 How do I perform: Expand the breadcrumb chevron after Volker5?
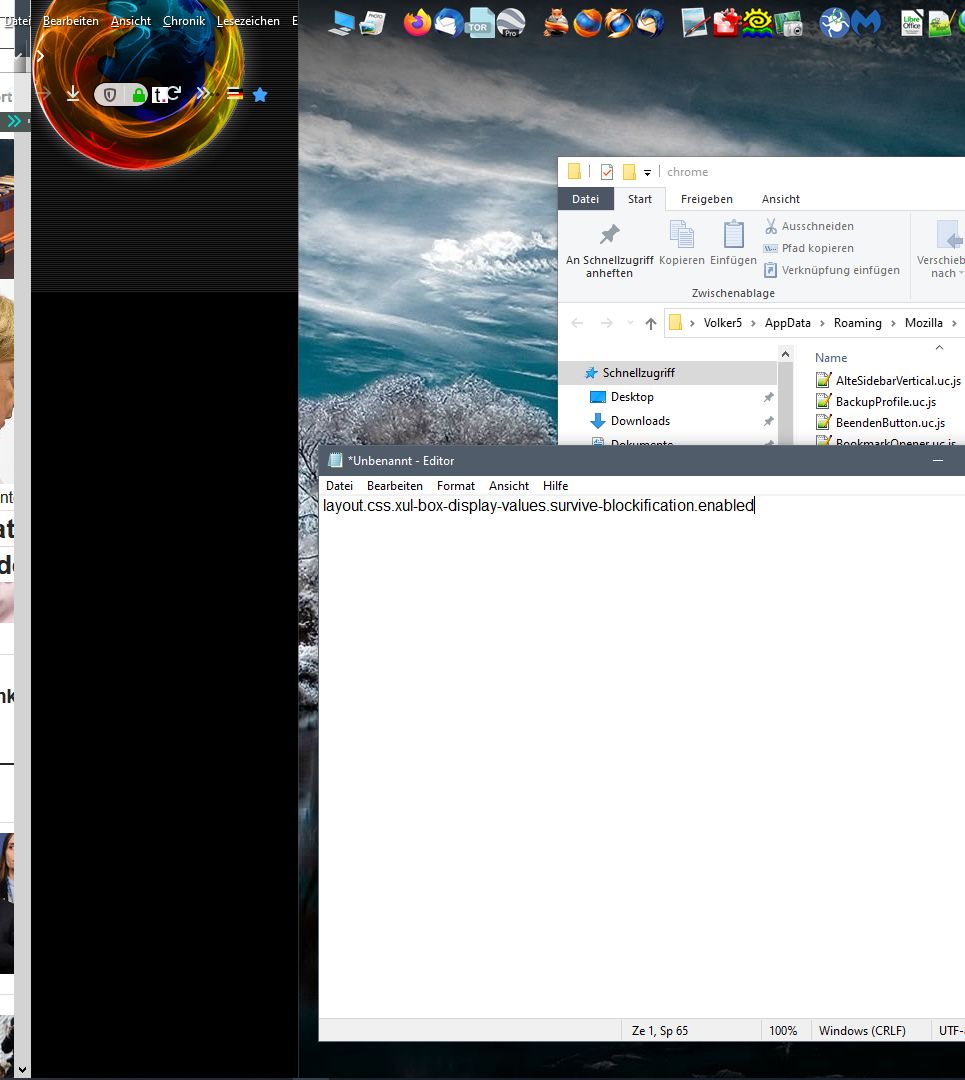point(752,323)
